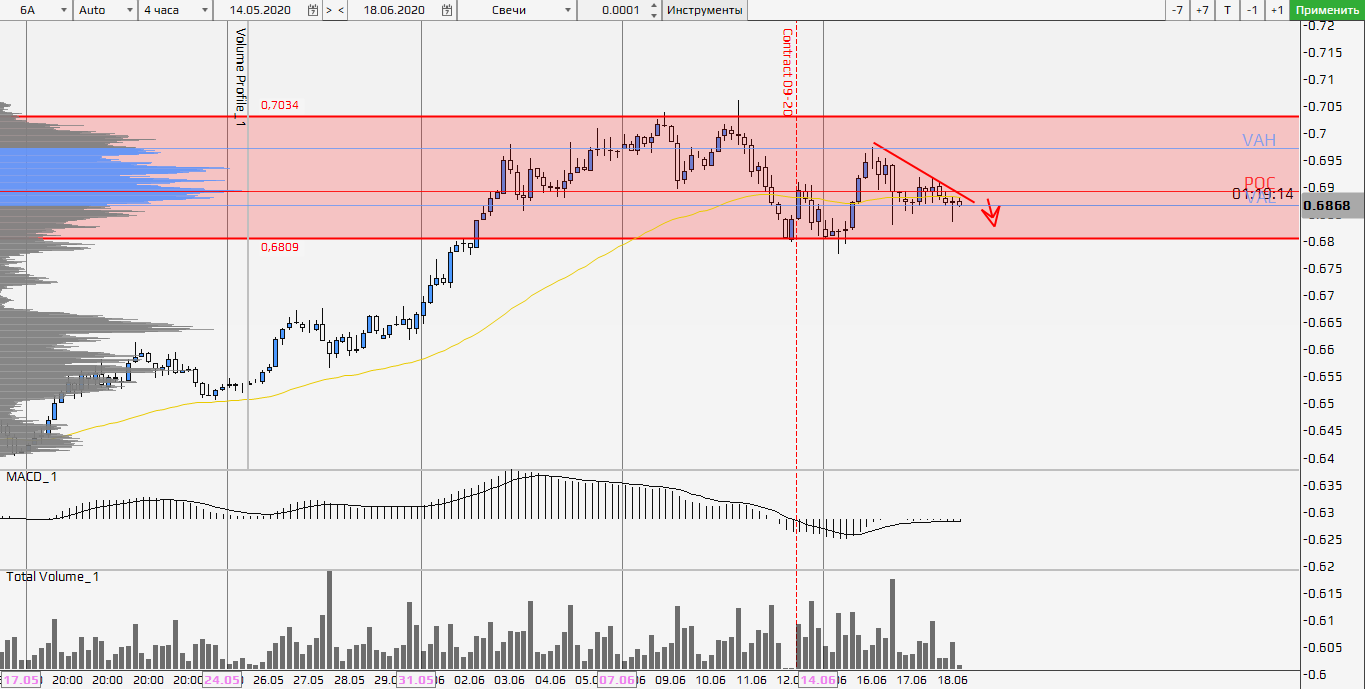Click the -1 day button

[1252, 10]
